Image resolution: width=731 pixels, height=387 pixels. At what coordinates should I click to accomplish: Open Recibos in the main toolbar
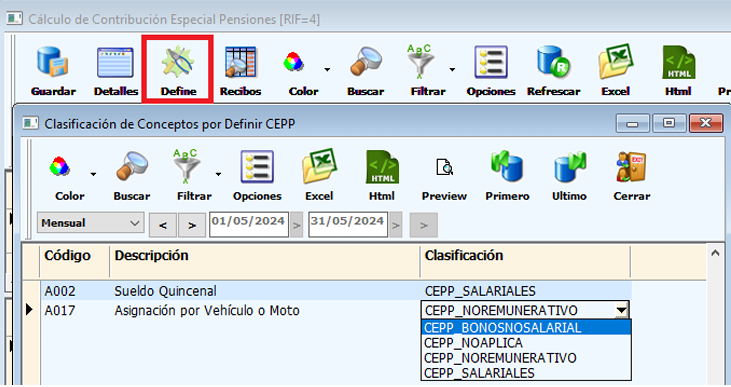tap(241, 71)
